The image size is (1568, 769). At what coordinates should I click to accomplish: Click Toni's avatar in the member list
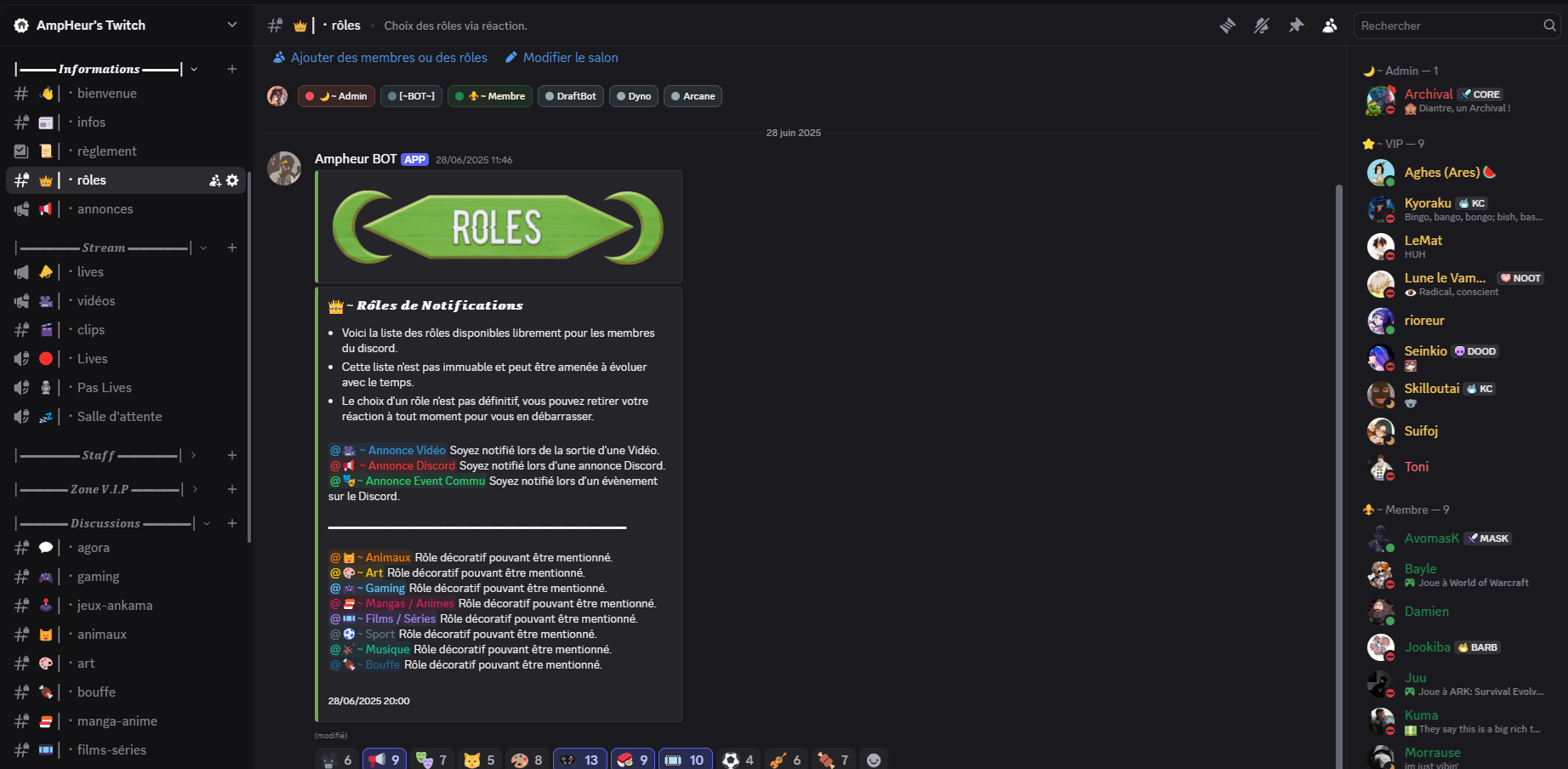coord(1380,467)
